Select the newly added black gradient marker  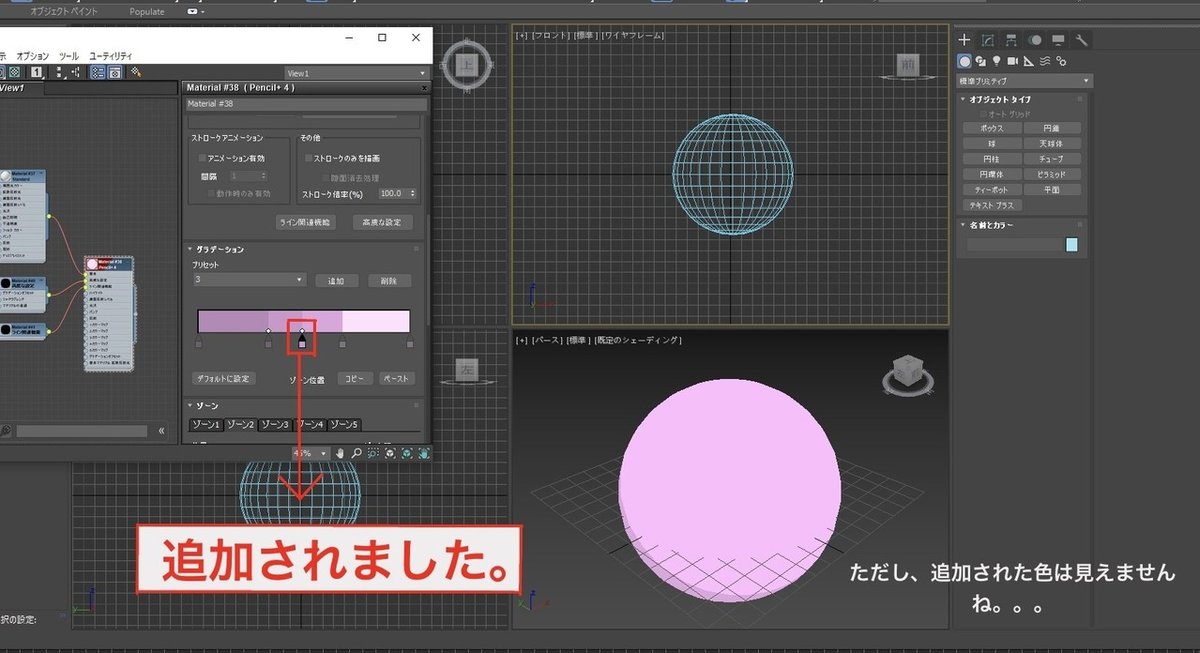tap(302, 344)
